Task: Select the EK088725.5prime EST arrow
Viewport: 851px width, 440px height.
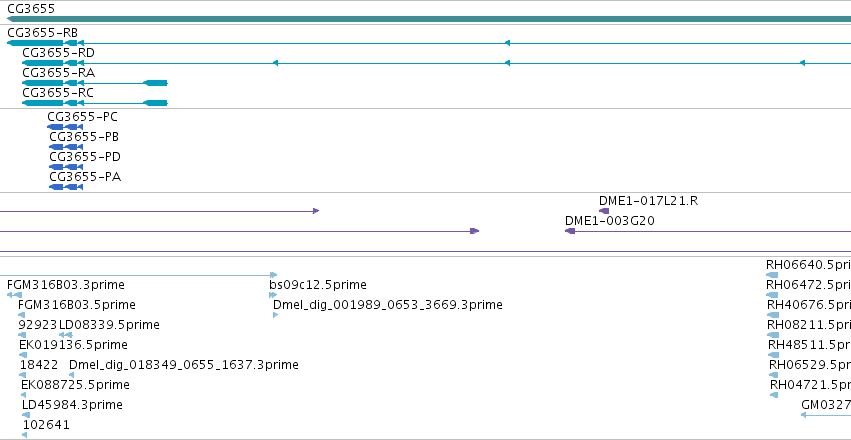Action: tap(23, 396)
